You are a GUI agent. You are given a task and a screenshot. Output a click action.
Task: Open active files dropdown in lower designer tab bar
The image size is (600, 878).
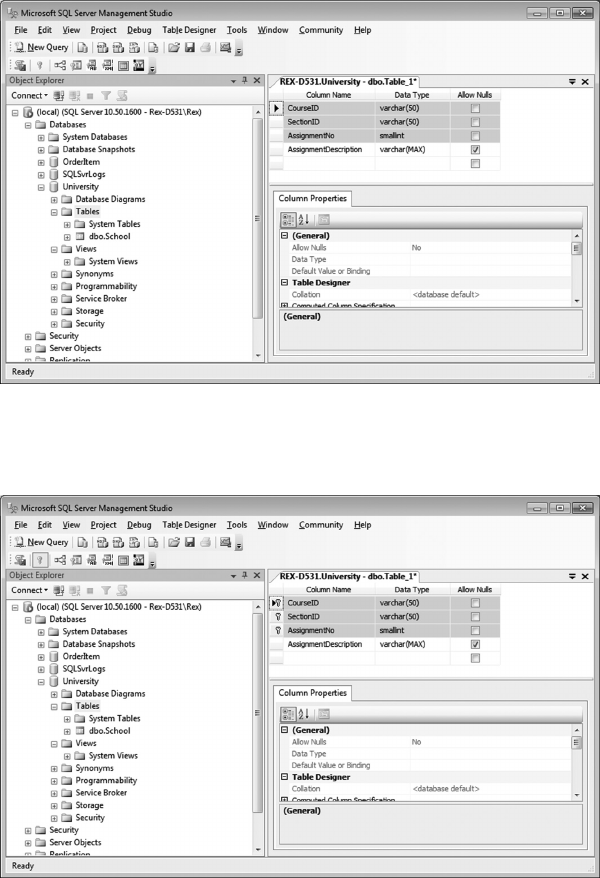point(572,576)
